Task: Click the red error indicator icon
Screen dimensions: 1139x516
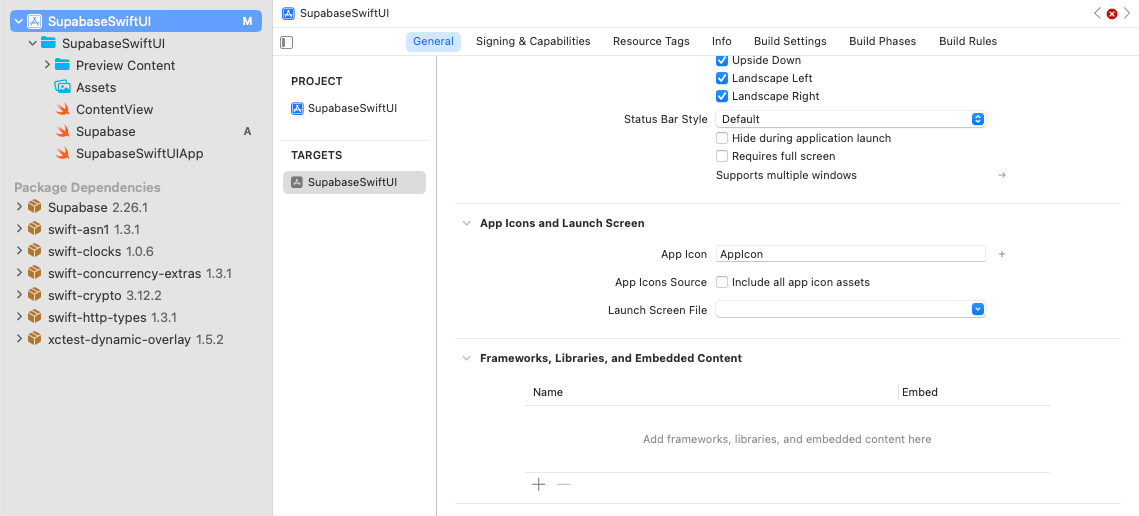Action: click(1112, 14)
